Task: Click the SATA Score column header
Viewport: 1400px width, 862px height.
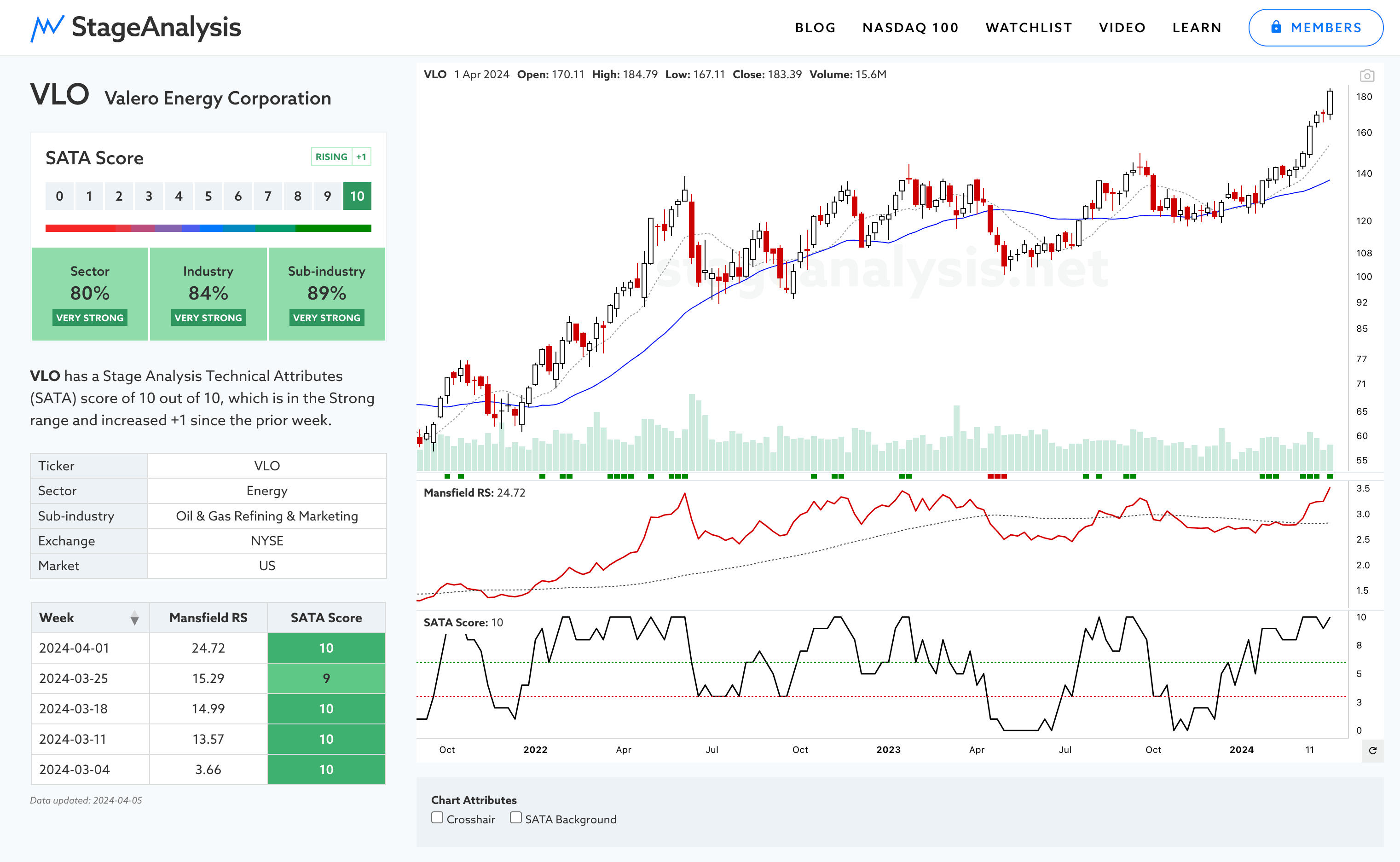Action: (x=326, y=618)
